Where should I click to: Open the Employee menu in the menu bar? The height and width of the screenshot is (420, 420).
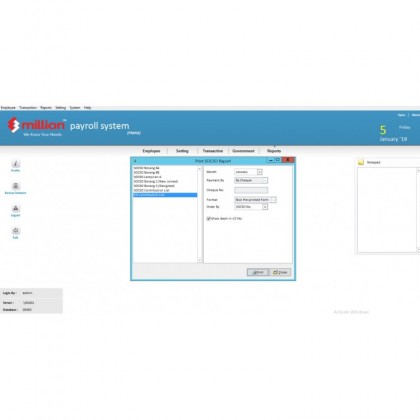(8, 108)
